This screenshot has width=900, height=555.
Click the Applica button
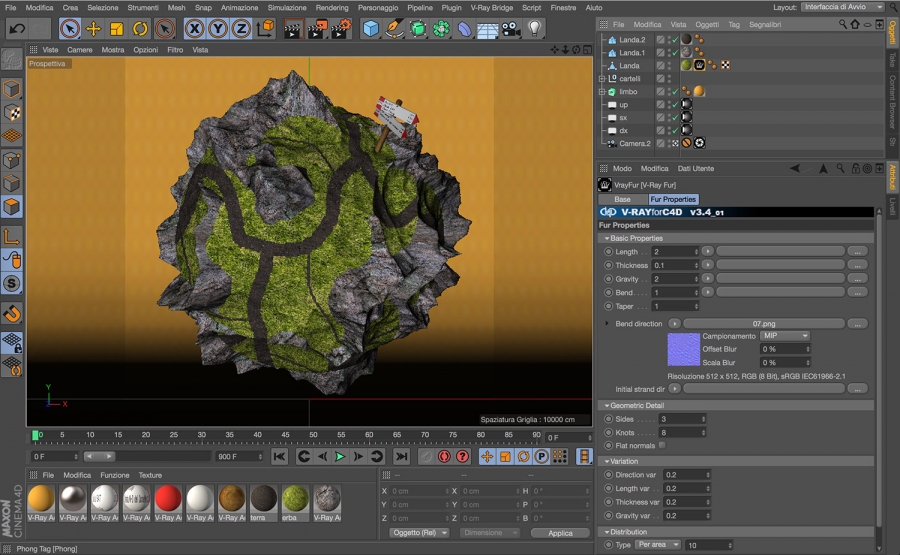pyautogui.click(x=560, y=533)
